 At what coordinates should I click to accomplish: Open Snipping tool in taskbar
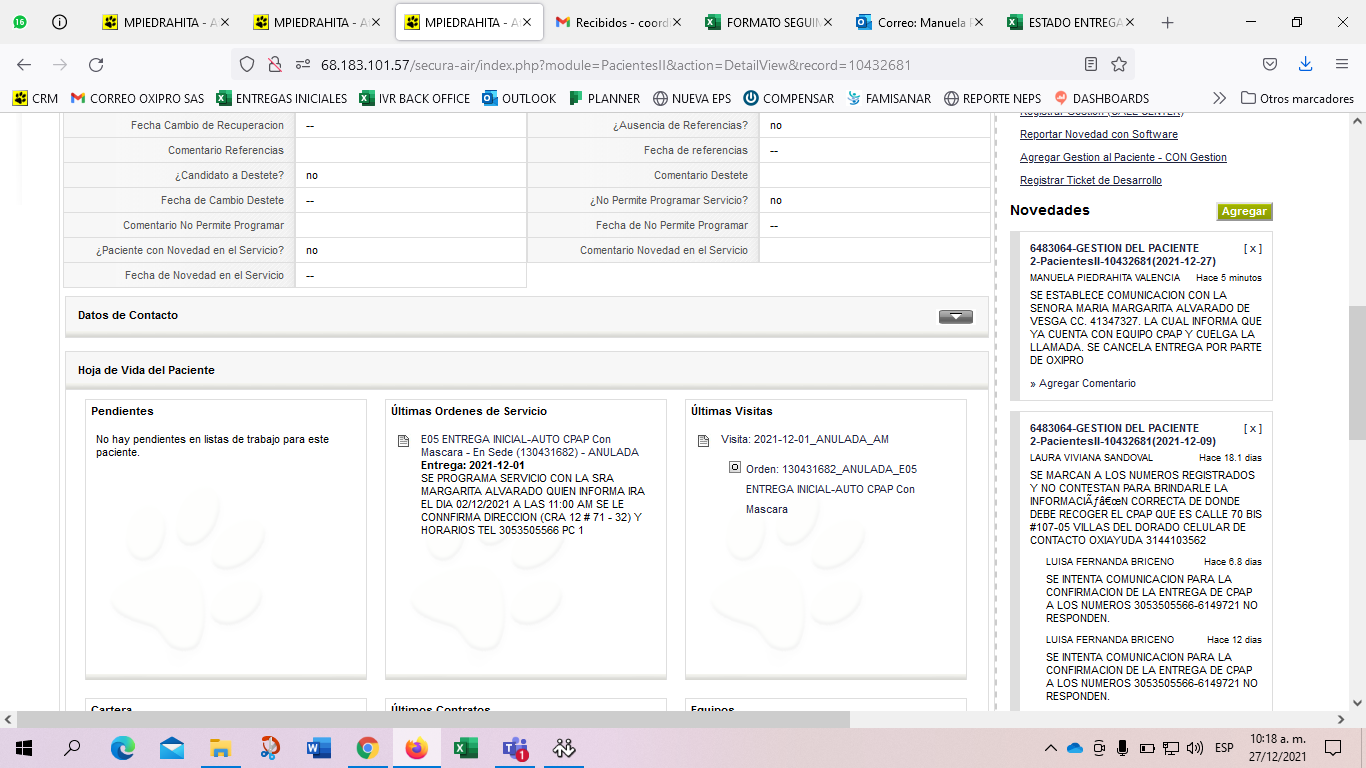point(269,747)
